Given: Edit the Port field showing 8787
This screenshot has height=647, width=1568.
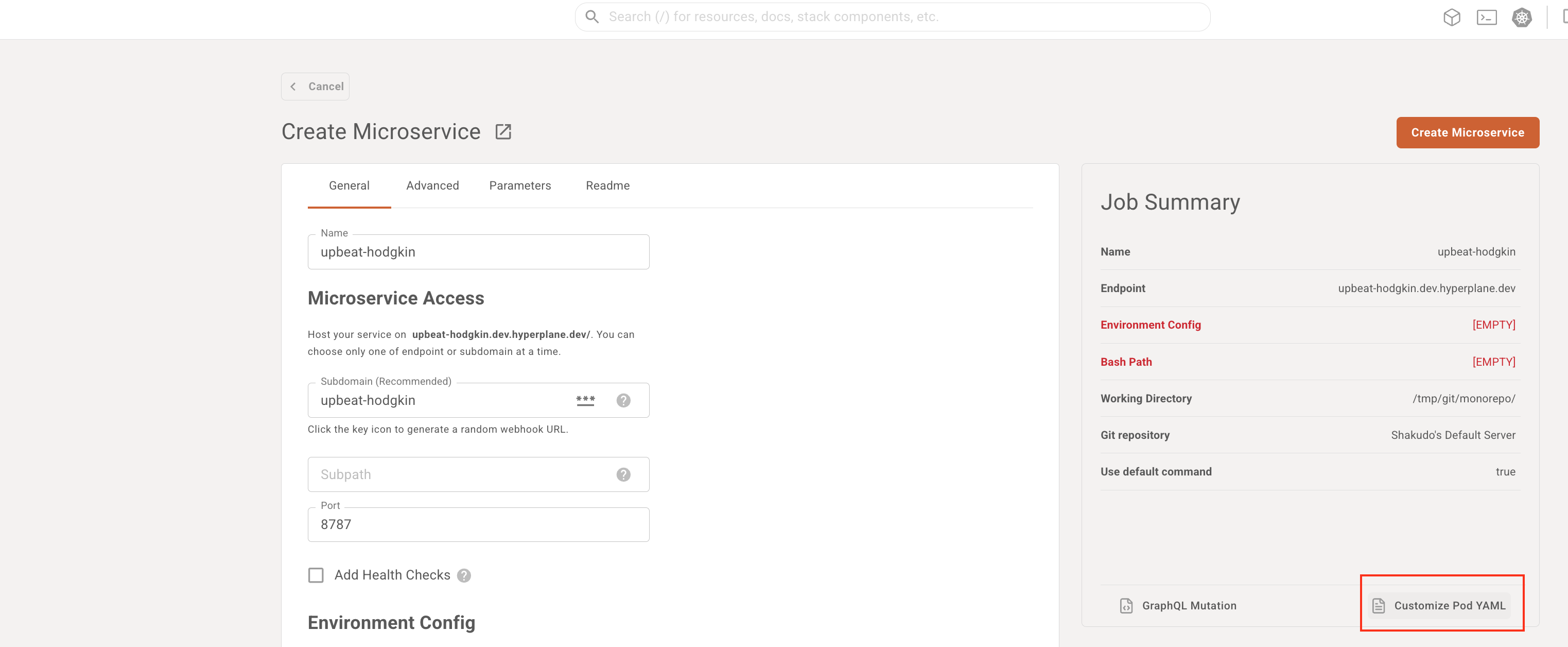Looking at the screenshot, I should point(478,524).
